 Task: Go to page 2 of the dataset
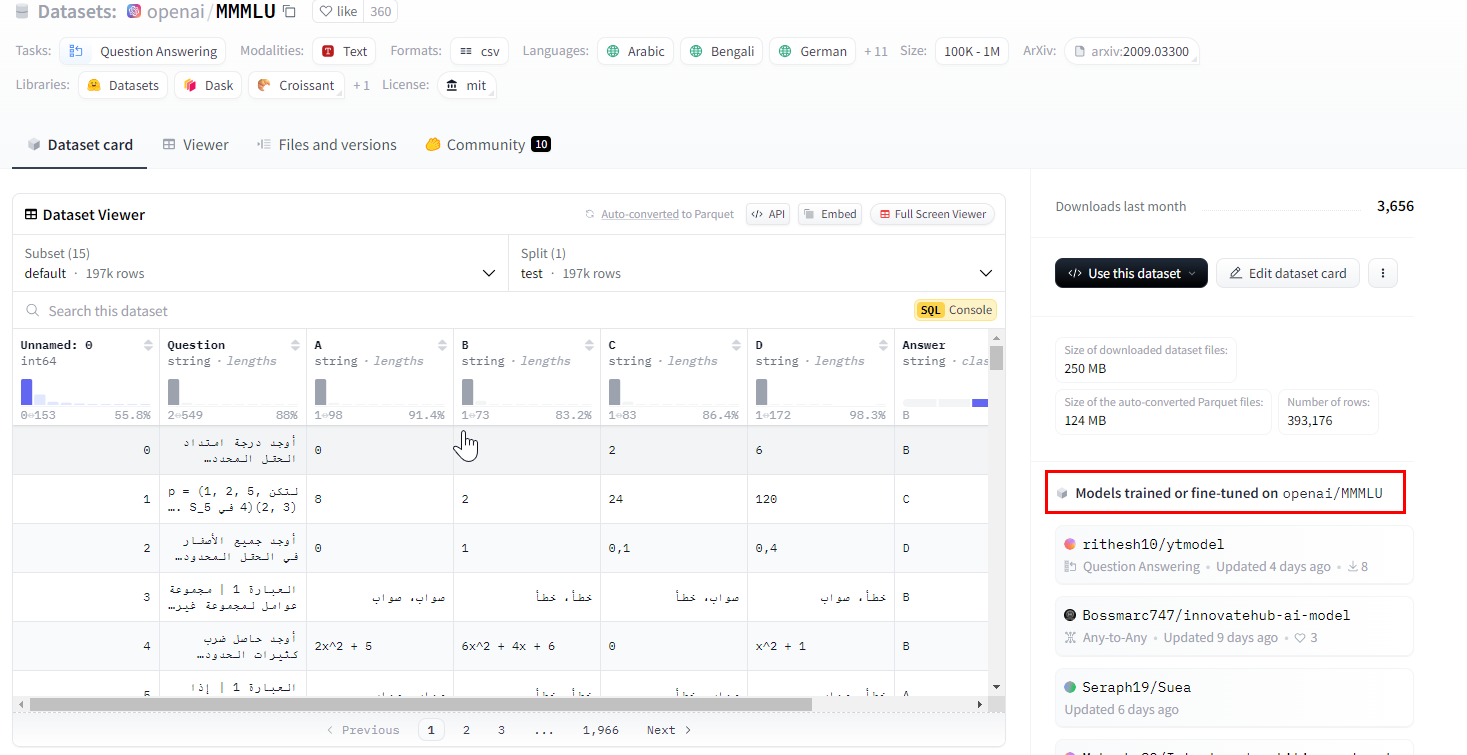466,730
